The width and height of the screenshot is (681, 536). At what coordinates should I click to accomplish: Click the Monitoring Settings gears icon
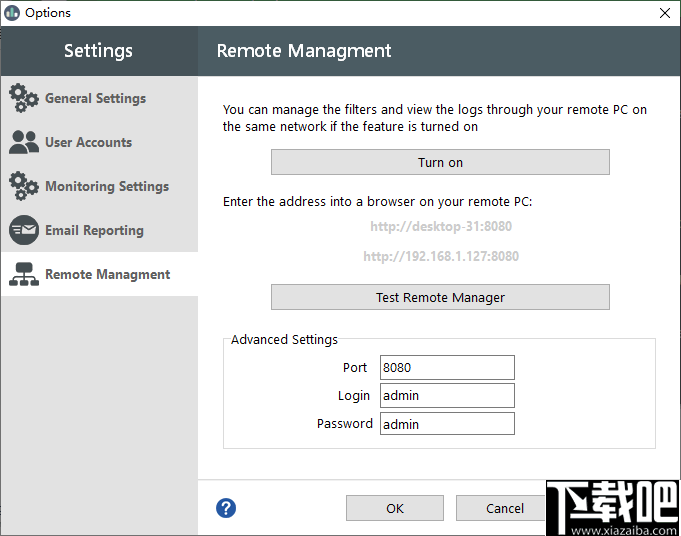tap(24, 186)
